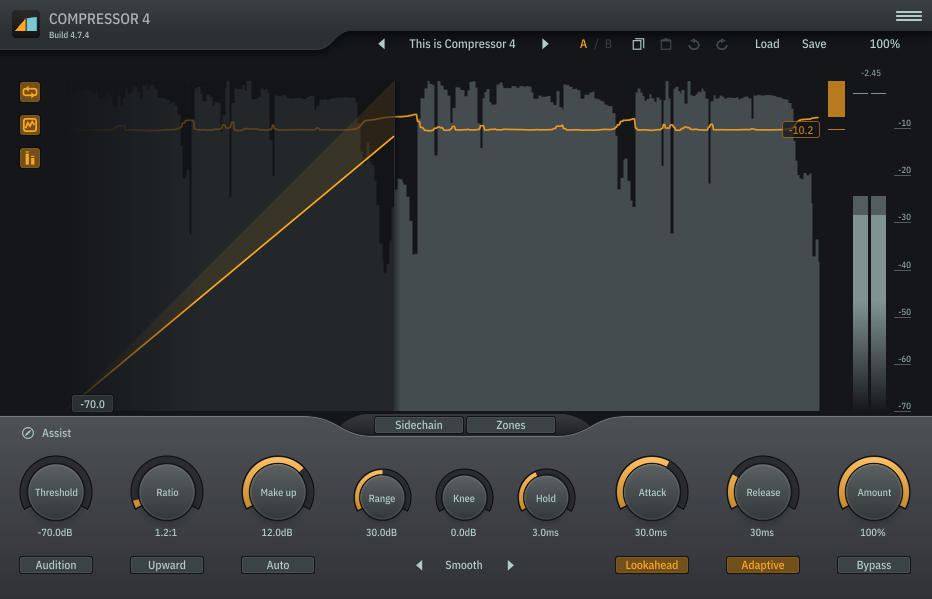The height and width of the screenshot is (599, 932).
Task: Click Load preset
Action: click(767, 44)
